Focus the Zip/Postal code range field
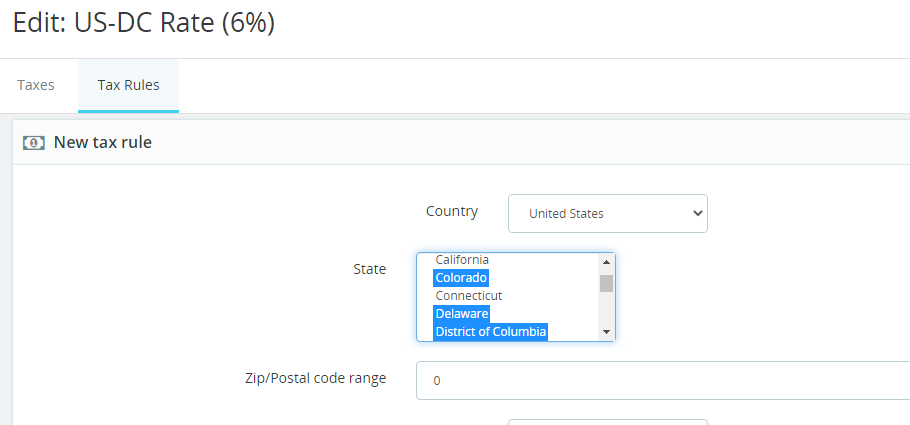This screenshot has height=425, width=910. (662, 381)
